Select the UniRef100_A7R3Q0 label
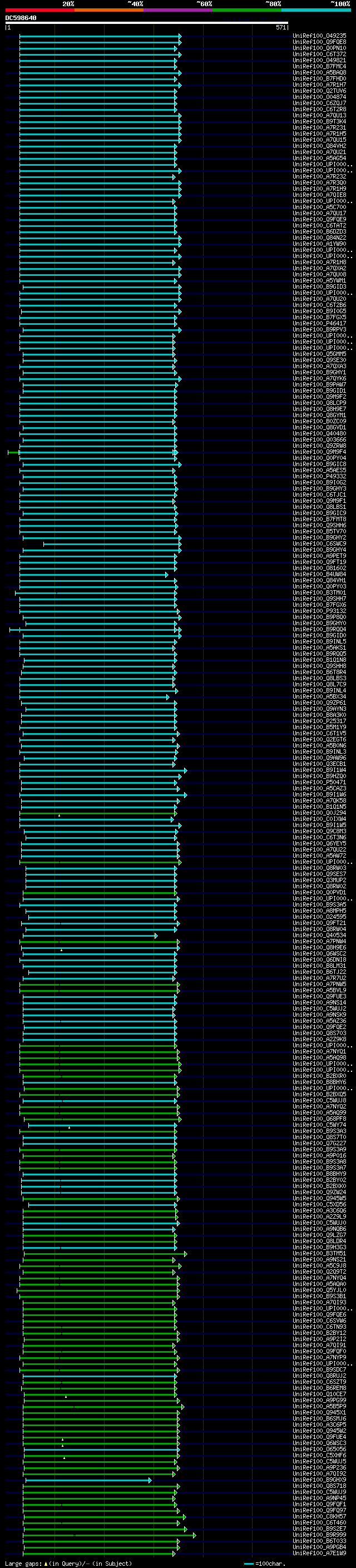 [x=319, y=182]
